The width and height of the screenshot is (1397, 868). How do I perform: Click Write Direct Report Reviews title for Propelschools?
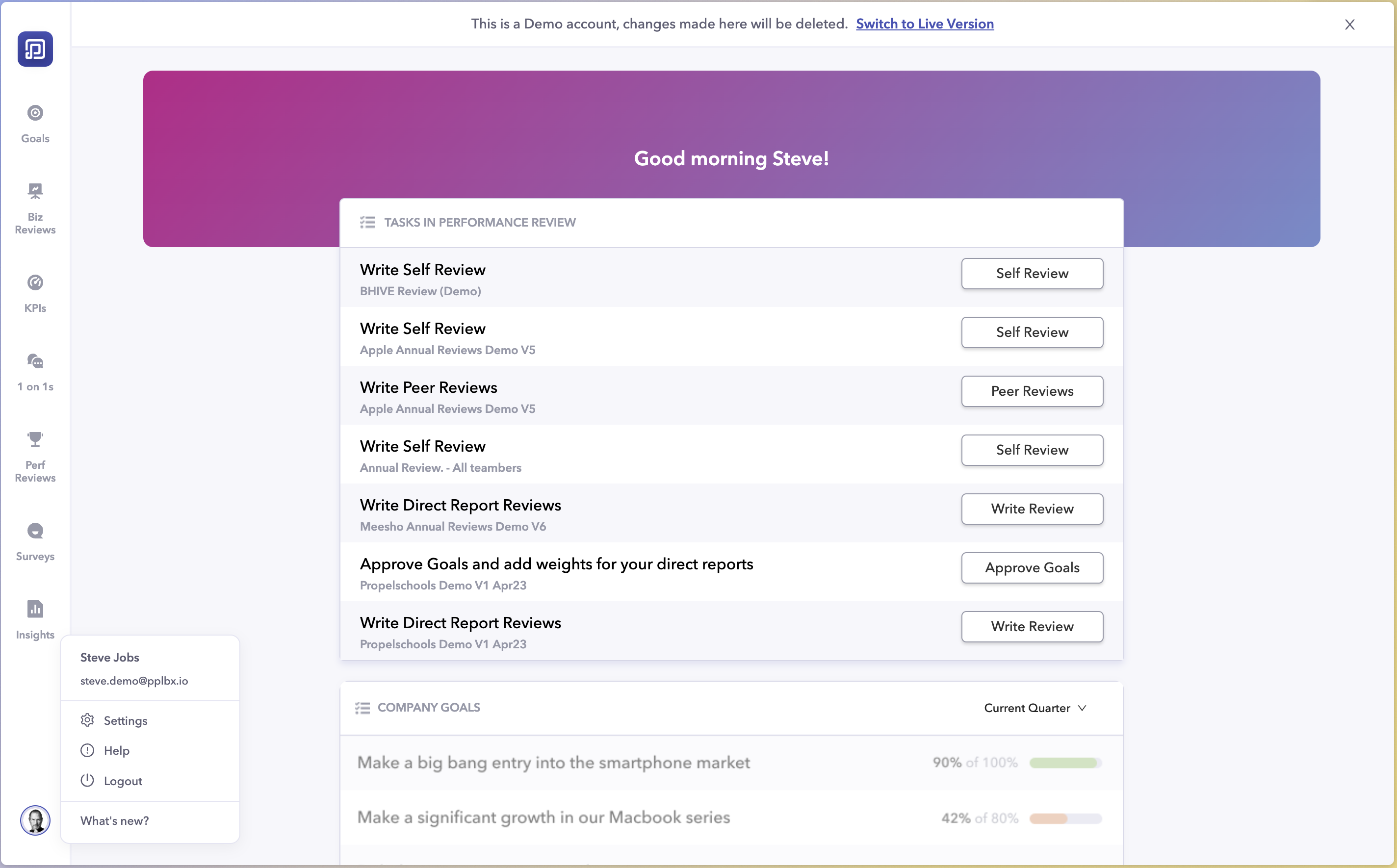click(x=461, y=623)
